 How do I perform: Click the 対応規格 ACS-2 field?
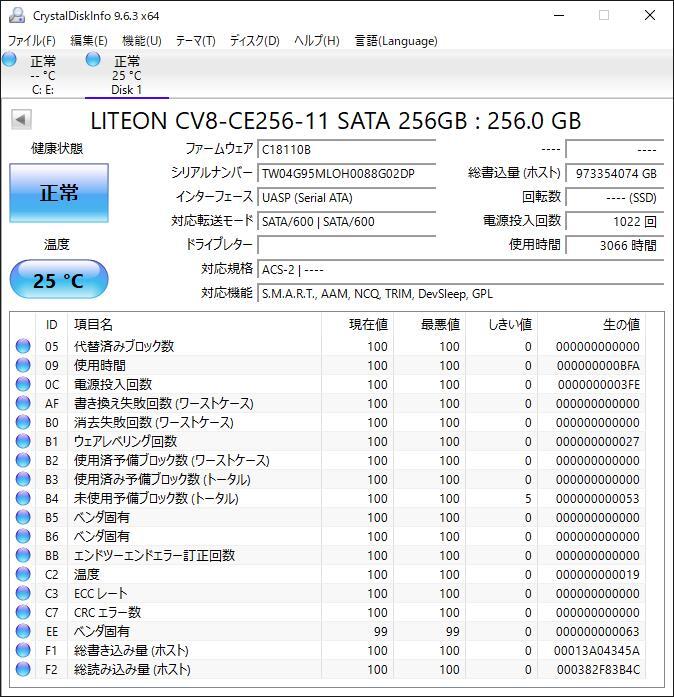(x=460, y=269)
